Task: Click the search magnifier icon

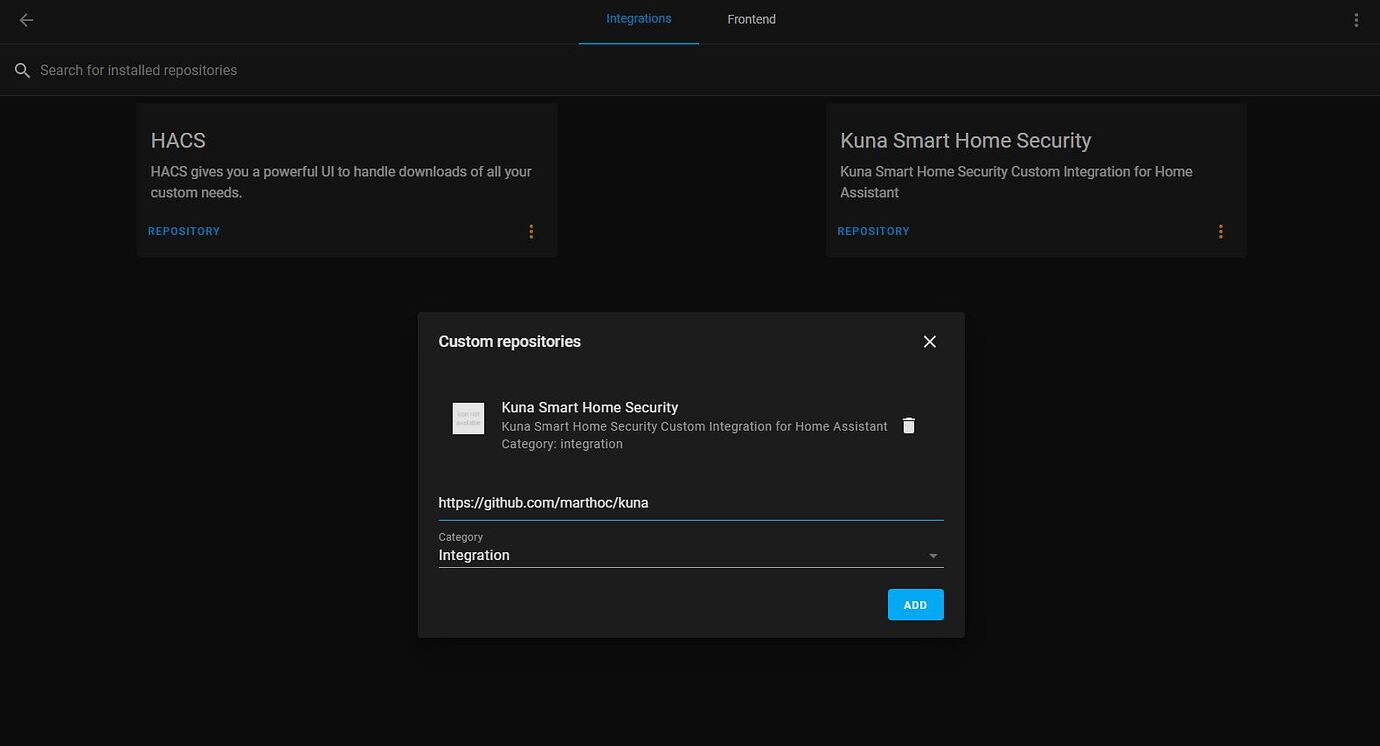Action: point(22,70)
